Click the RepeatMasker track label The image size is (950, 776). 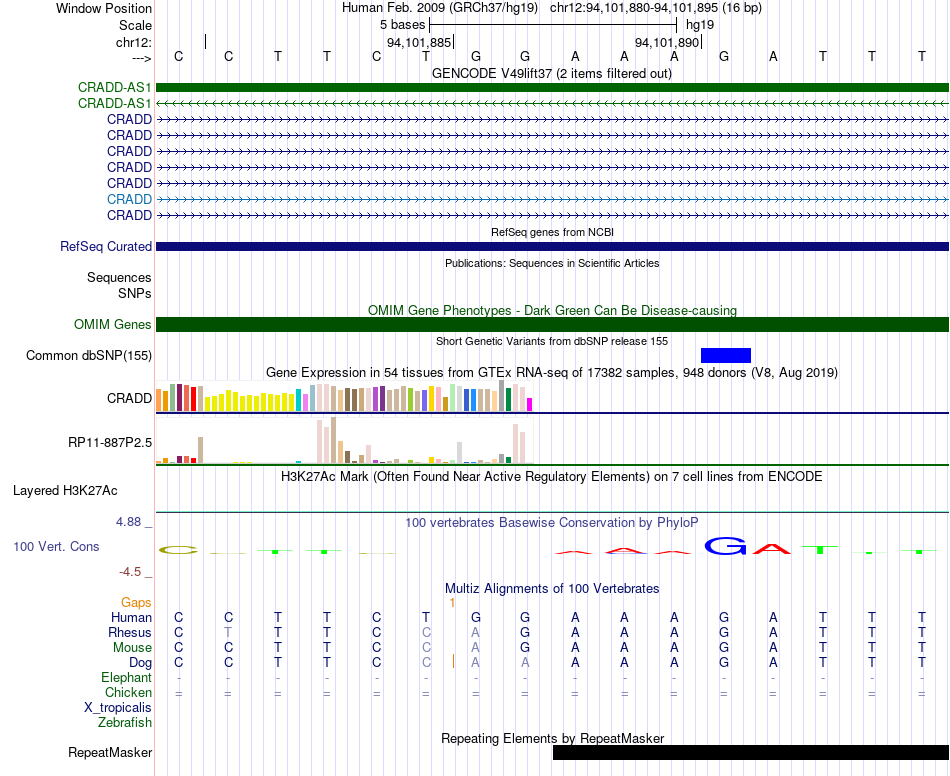pos(110,752)
